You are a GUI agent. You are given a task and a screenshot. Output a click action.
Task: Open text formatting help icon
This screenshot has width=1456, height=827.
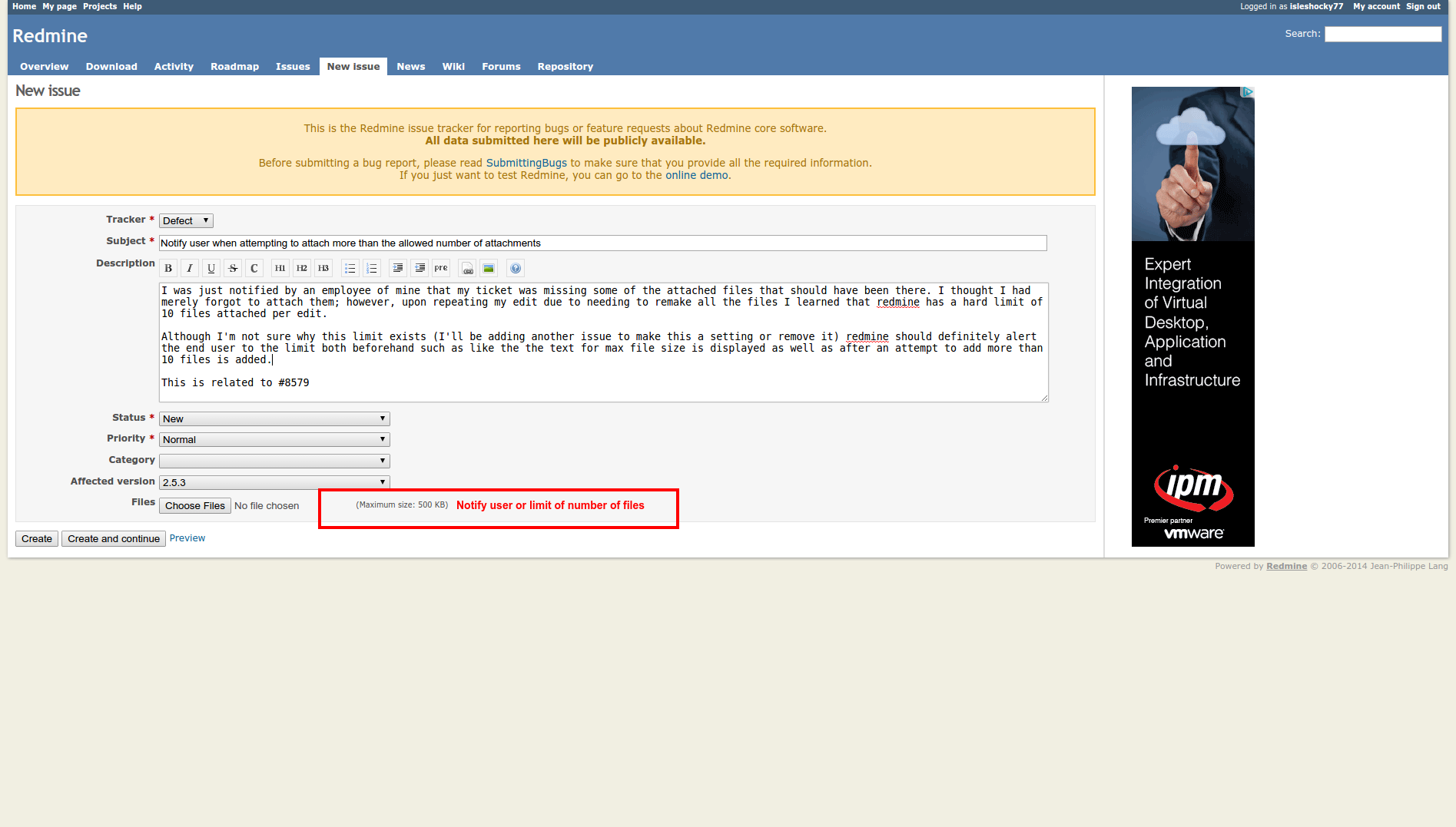click(x=516, y=268)
